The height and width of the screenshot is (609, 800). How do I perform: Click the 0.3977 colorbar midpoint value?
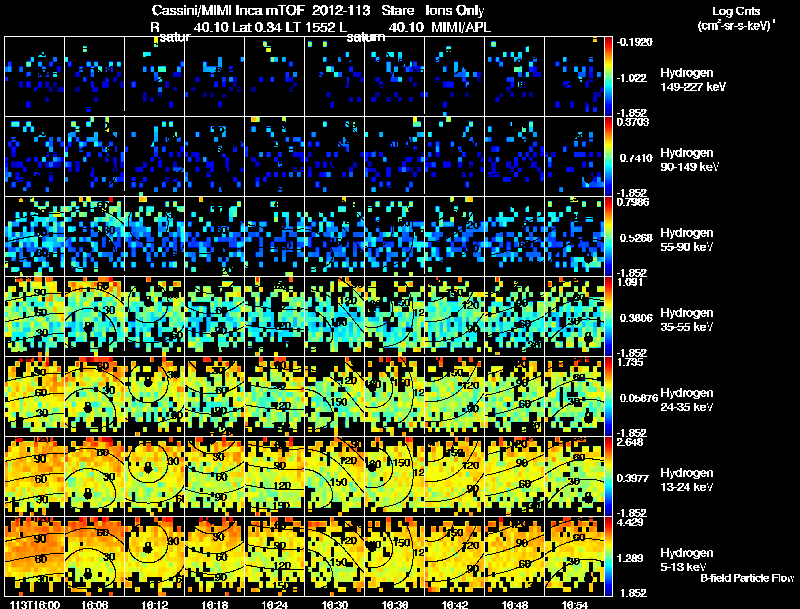coord(633,478)
